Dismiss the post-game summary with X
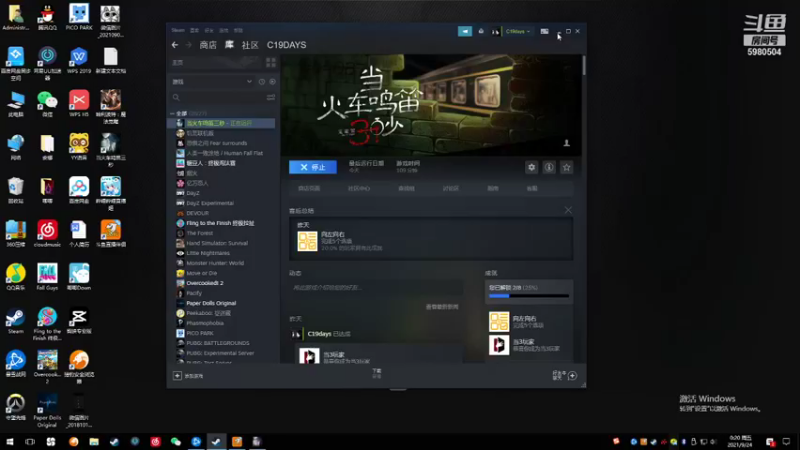 568,210
